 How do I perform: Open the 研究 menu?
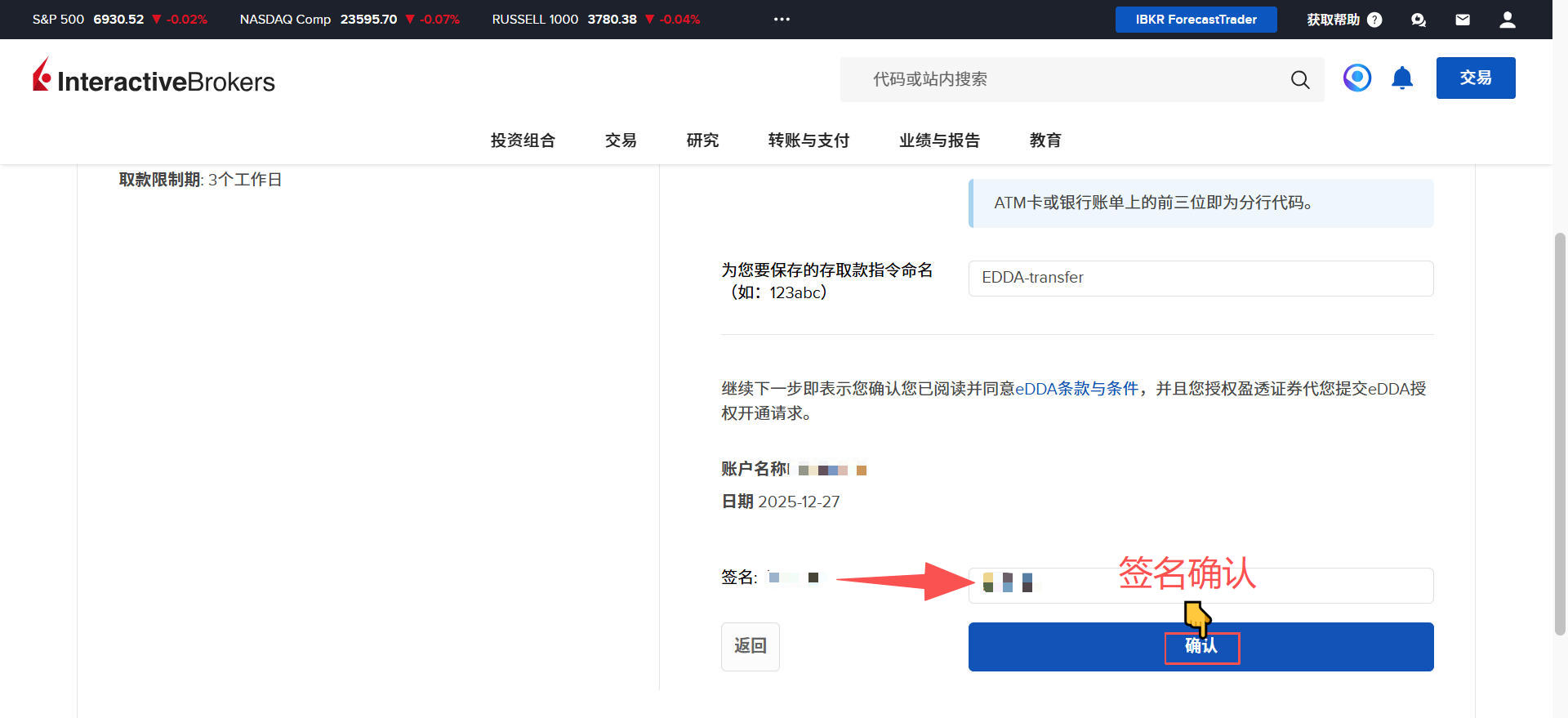tap(702, 140)
